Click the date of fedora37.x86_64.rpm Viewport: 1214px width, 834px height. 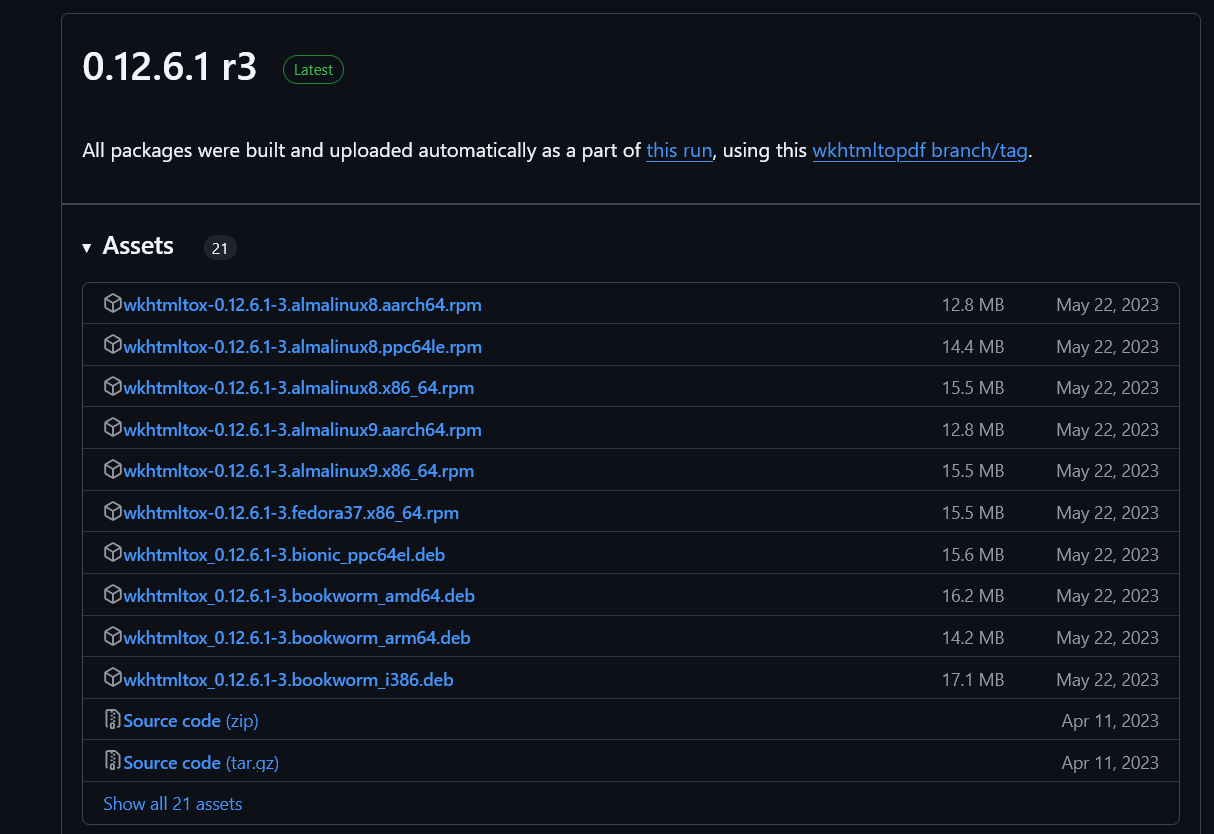tap(1108, 513)
